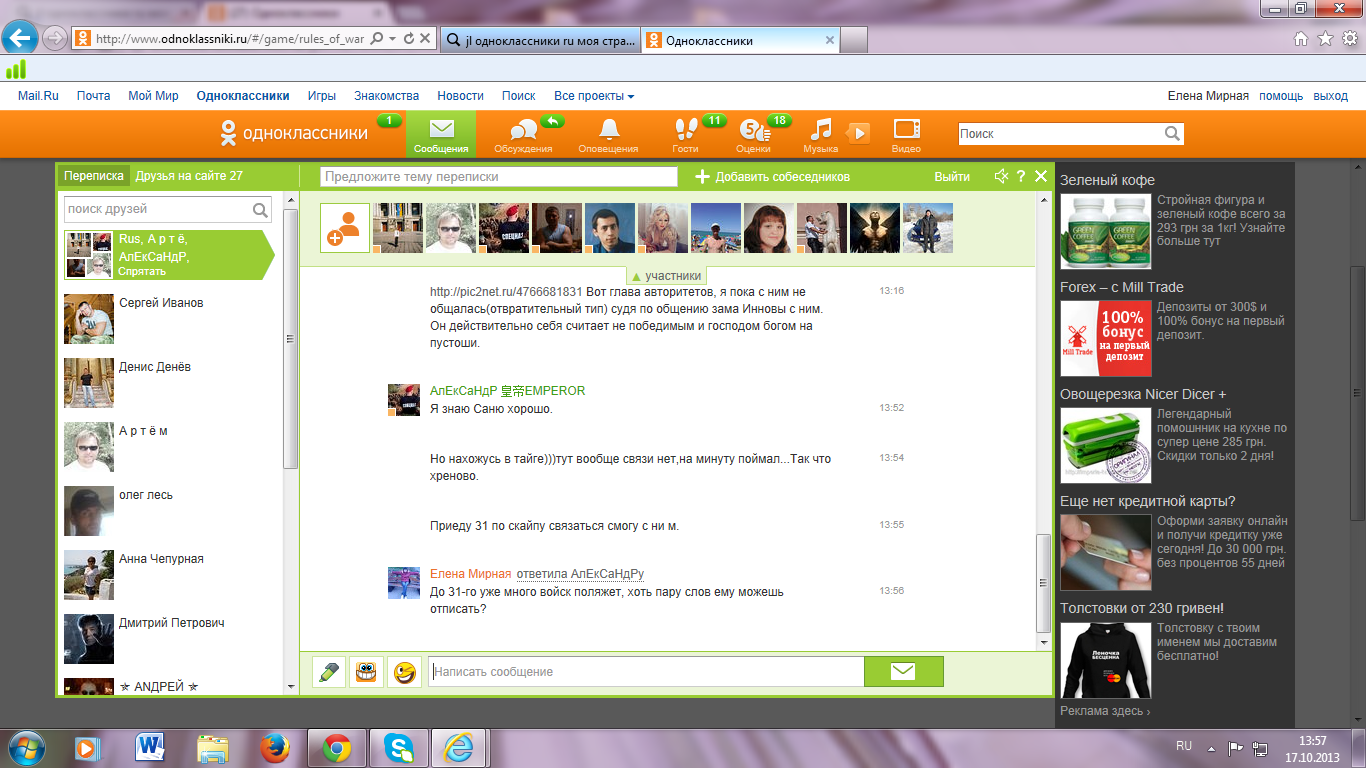Close the active Одноклассники browser tab
This screenshot has width=1366, height=768.
[x=829, y=40]
